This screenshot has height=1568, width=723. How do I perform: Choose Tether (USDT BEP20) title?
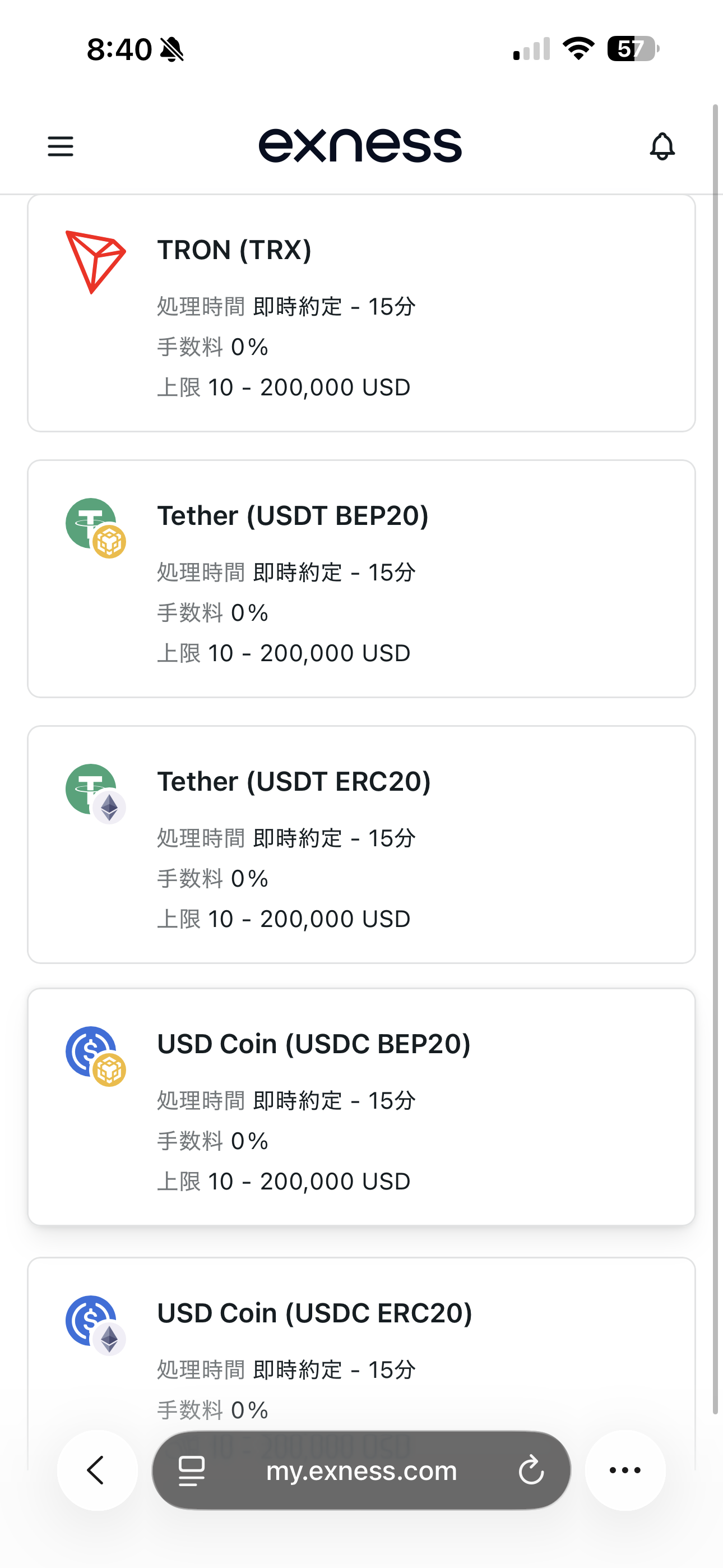coord(293,516)
